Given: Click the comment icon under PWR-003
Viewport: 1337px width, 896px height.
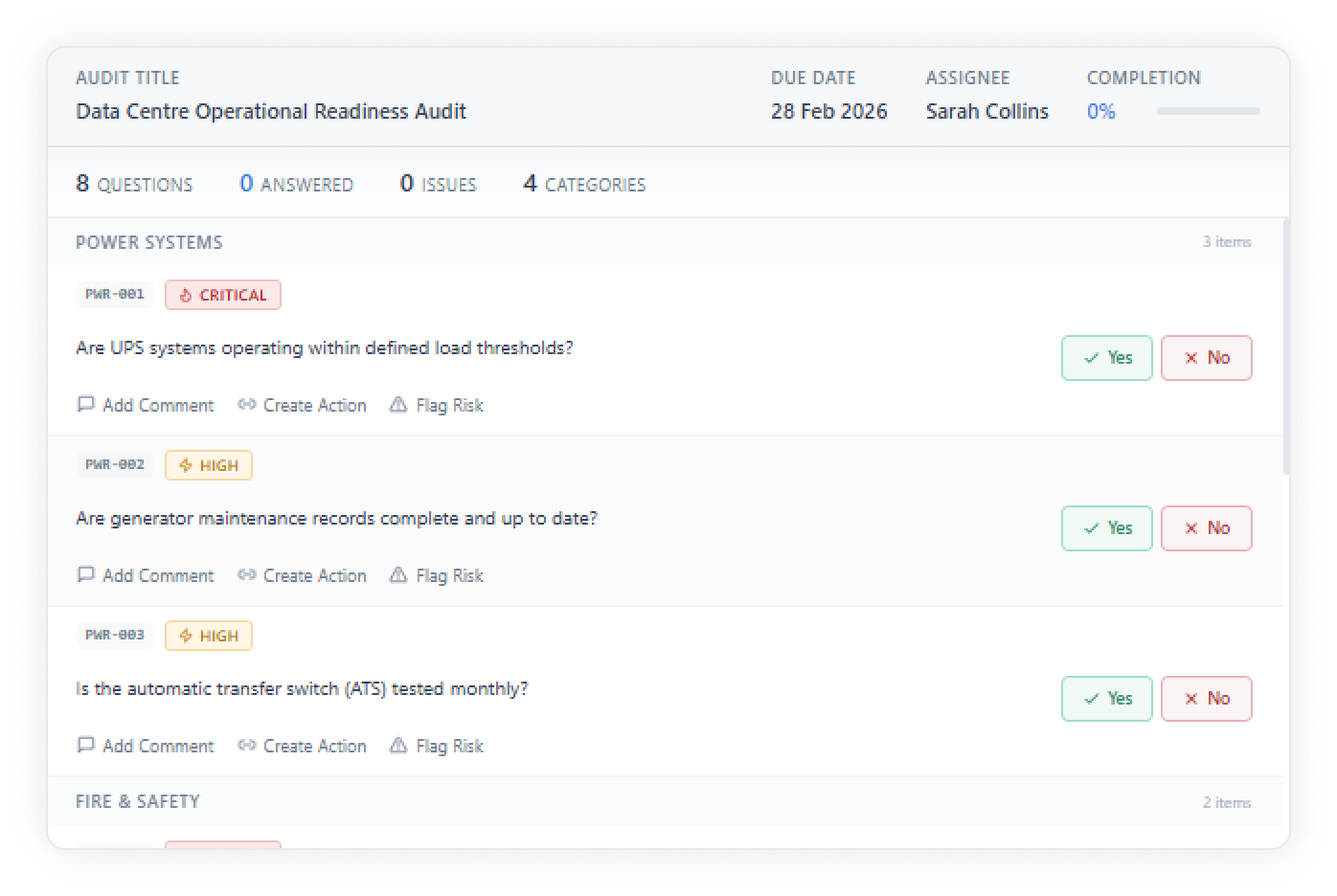Looking at the screenshot, I should [85, 746].
